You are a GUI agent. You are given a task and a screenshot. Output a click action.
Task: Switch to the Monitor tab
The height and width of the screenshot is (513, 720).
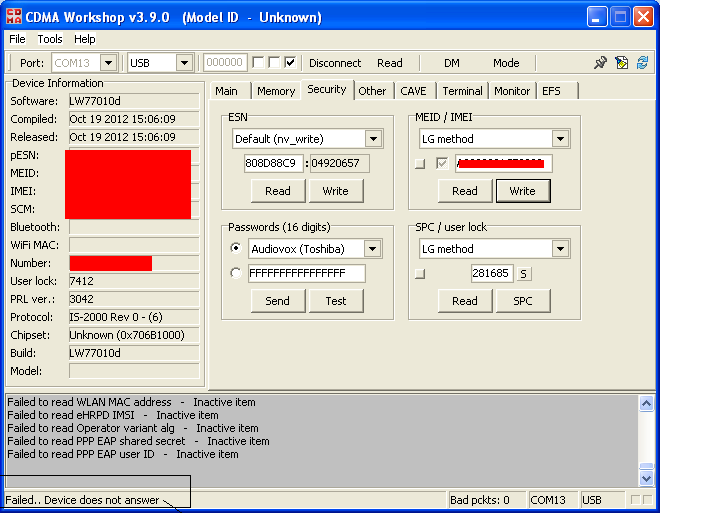[512, 91]
